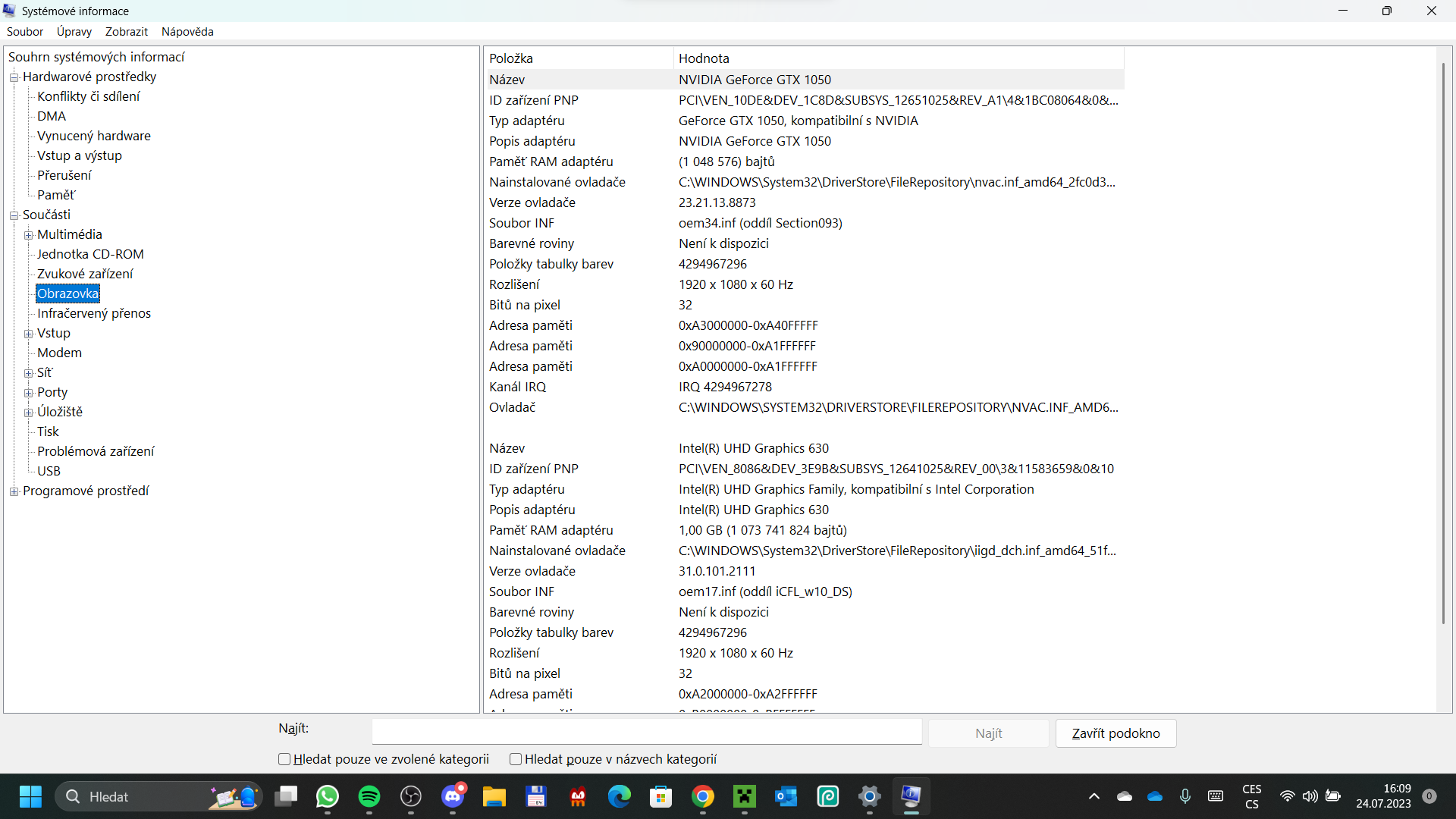Viewport: 1456px width, 819px height.
Task: Click the Windows Start button
Action: coord(30,796)
